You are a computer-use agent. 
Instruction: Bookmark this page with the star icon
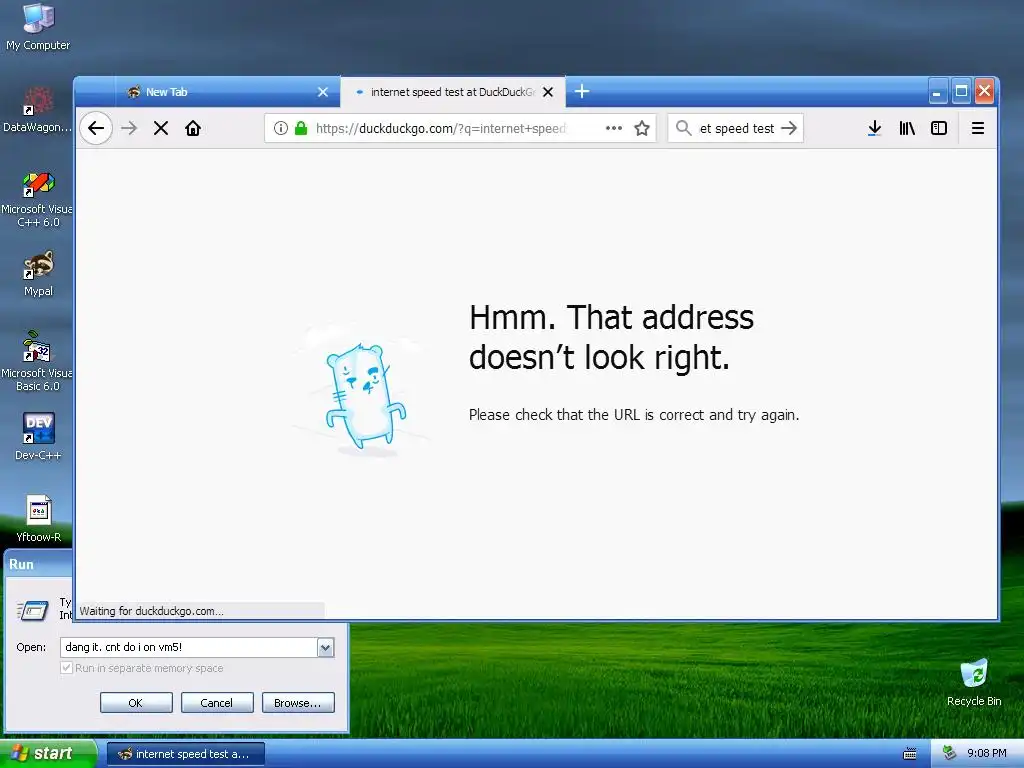point(642,128)
